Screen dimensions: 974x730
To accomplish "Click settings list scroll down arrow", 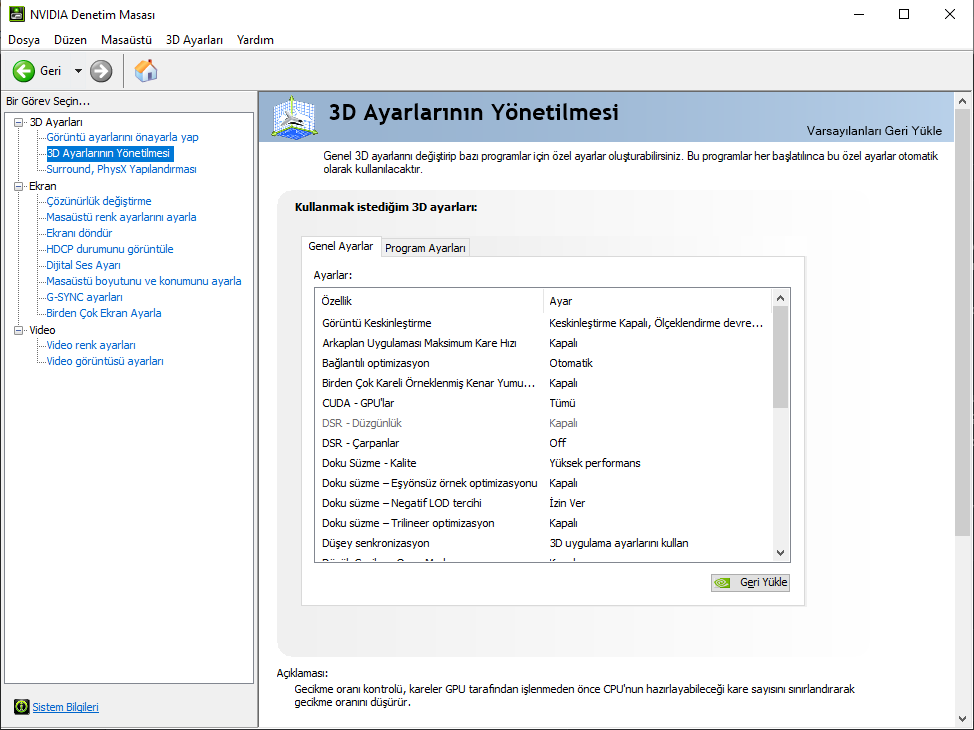I will click(781, 553).
